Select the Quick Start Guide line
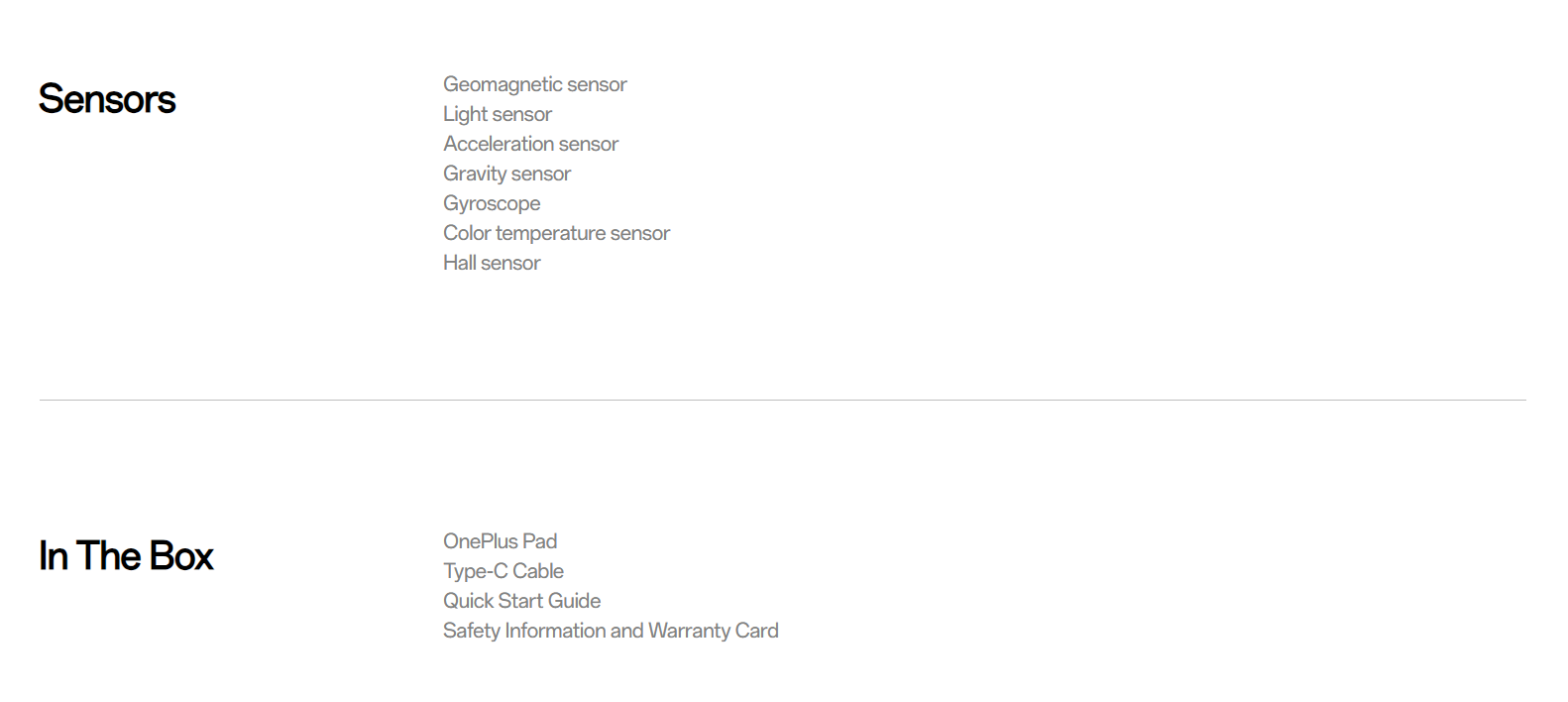1568x702 pixels. pos(521,601)
